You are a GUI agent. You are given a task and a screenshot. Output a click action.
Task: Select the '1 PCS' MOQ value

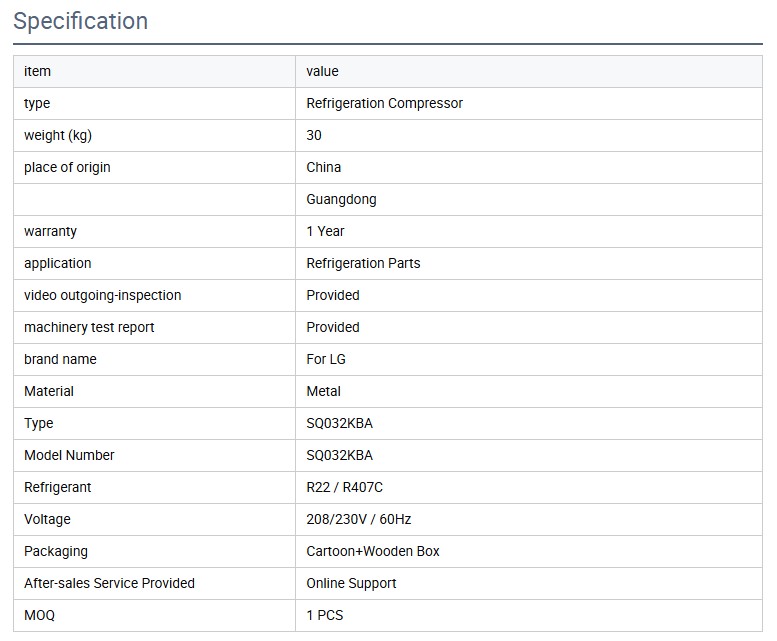coord(324,615)
